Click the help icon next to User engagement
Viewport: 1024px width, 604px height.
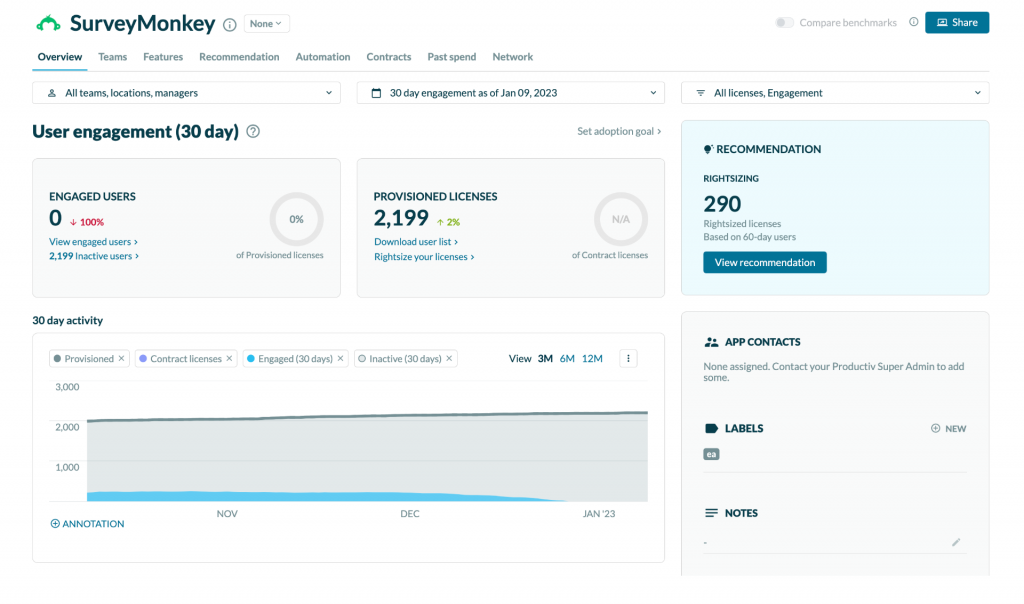[253, 131]
